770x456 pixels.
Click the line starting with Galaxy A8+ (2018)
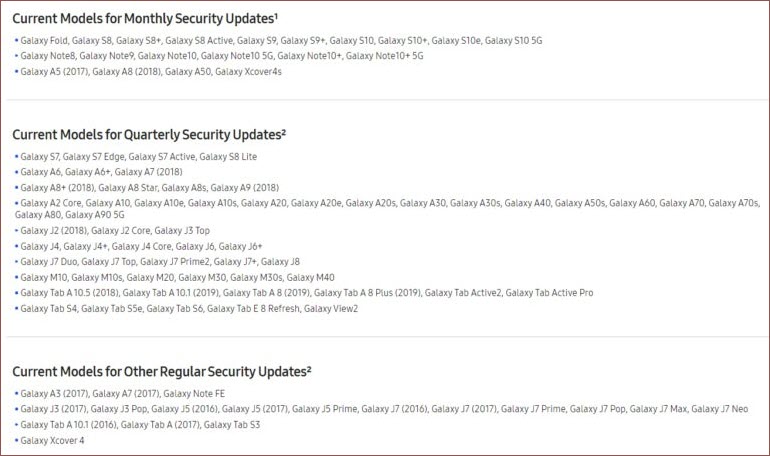click(149, 187)
